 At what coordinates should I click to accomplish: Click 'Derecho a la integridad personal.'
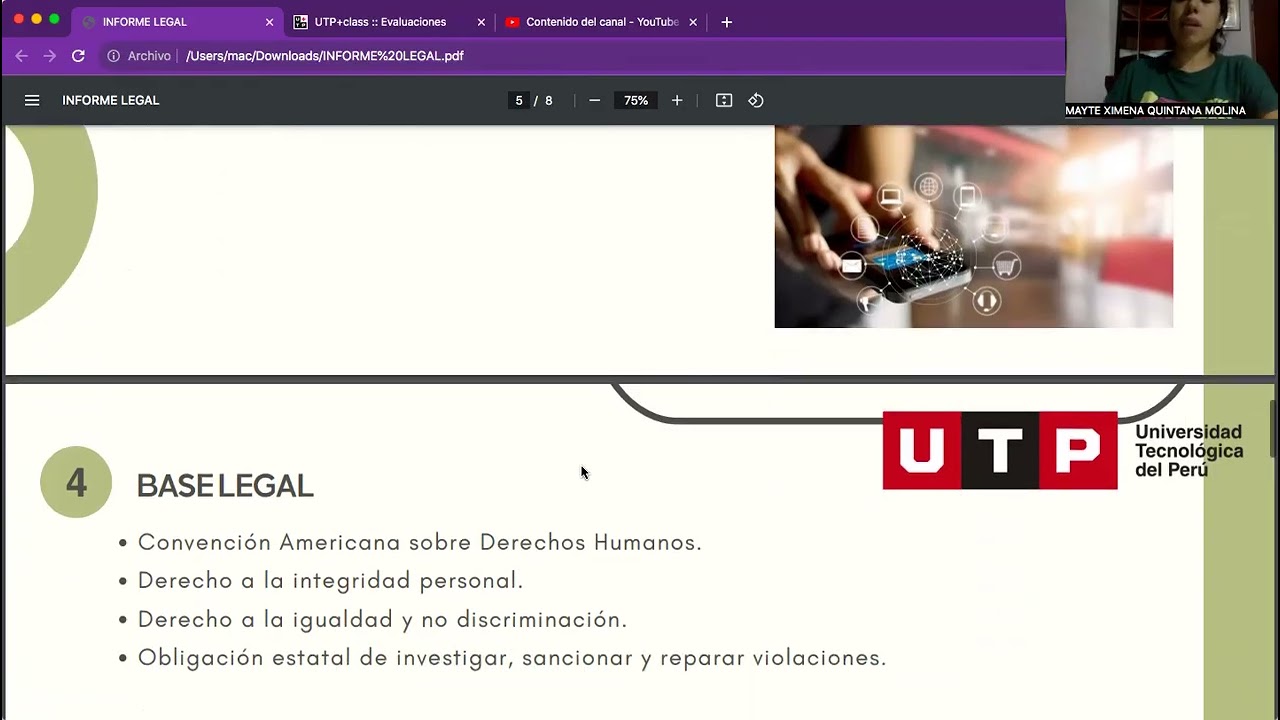click(330, 580)
